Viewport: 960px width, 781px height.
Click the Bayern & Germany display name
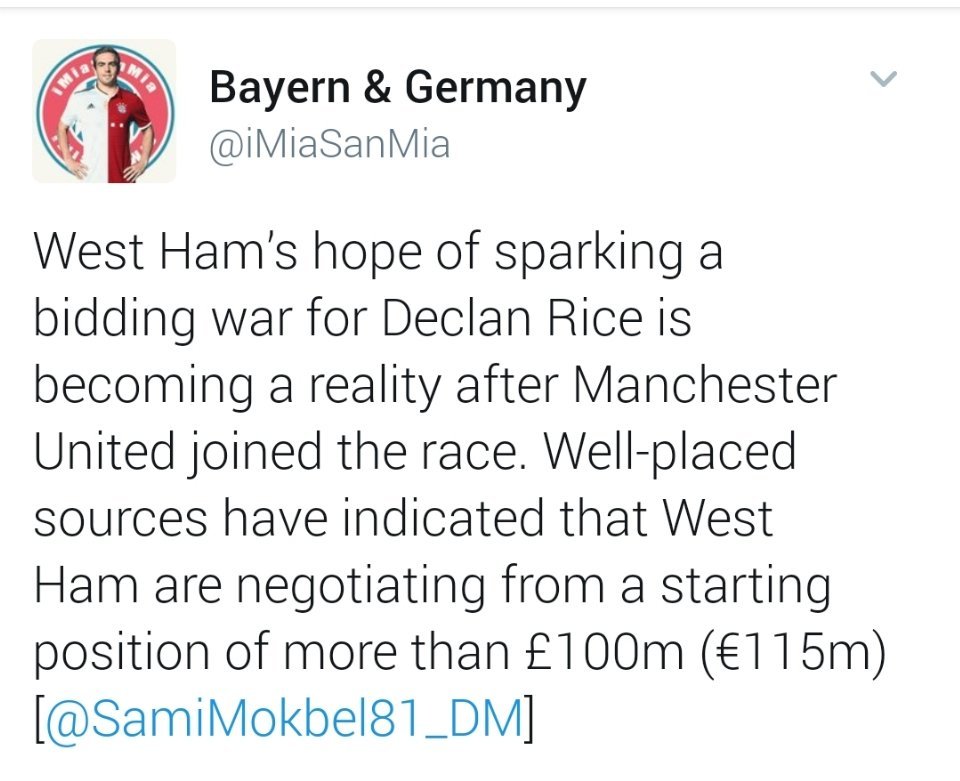[398, 89]
